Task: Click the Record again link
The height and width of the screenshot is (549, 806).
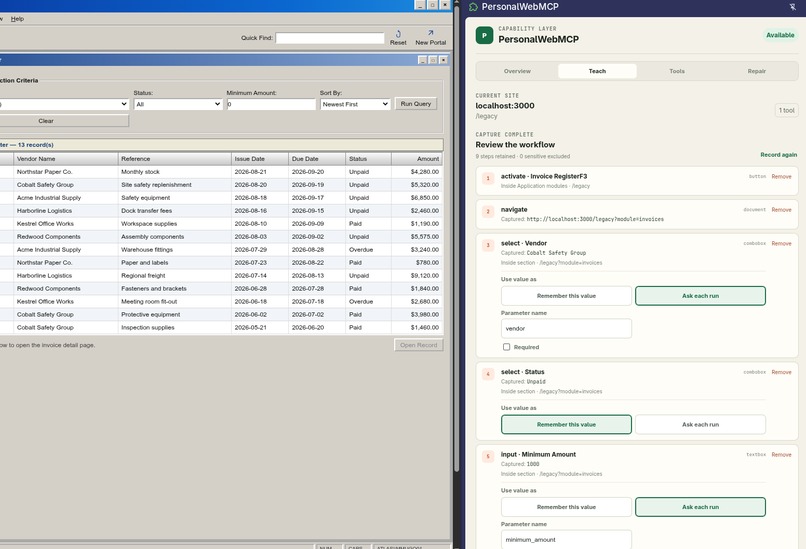Action: (778, 155)
